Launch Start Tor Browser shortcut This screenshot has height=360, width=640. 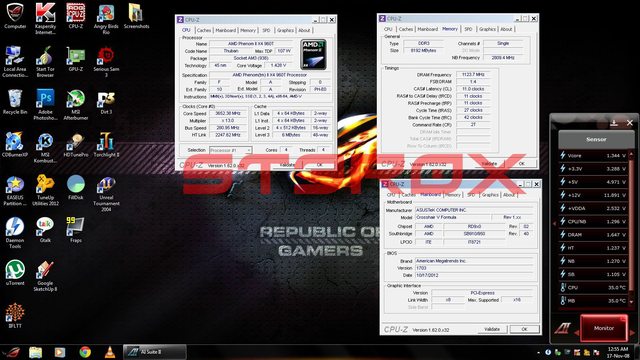point(45,62)
